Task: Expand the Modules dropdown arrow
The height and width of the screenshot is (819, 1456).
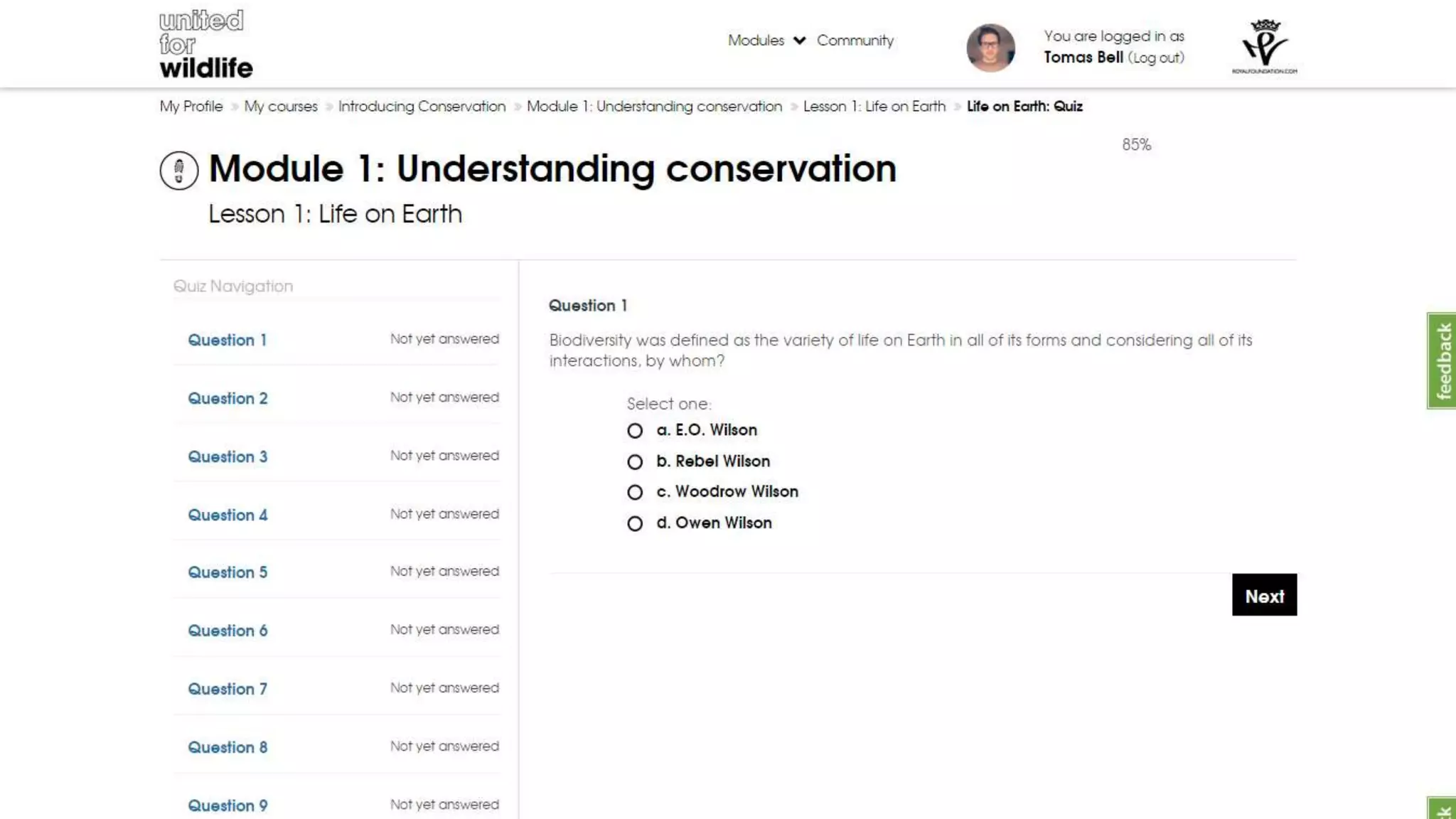Action: pos(800,41)
